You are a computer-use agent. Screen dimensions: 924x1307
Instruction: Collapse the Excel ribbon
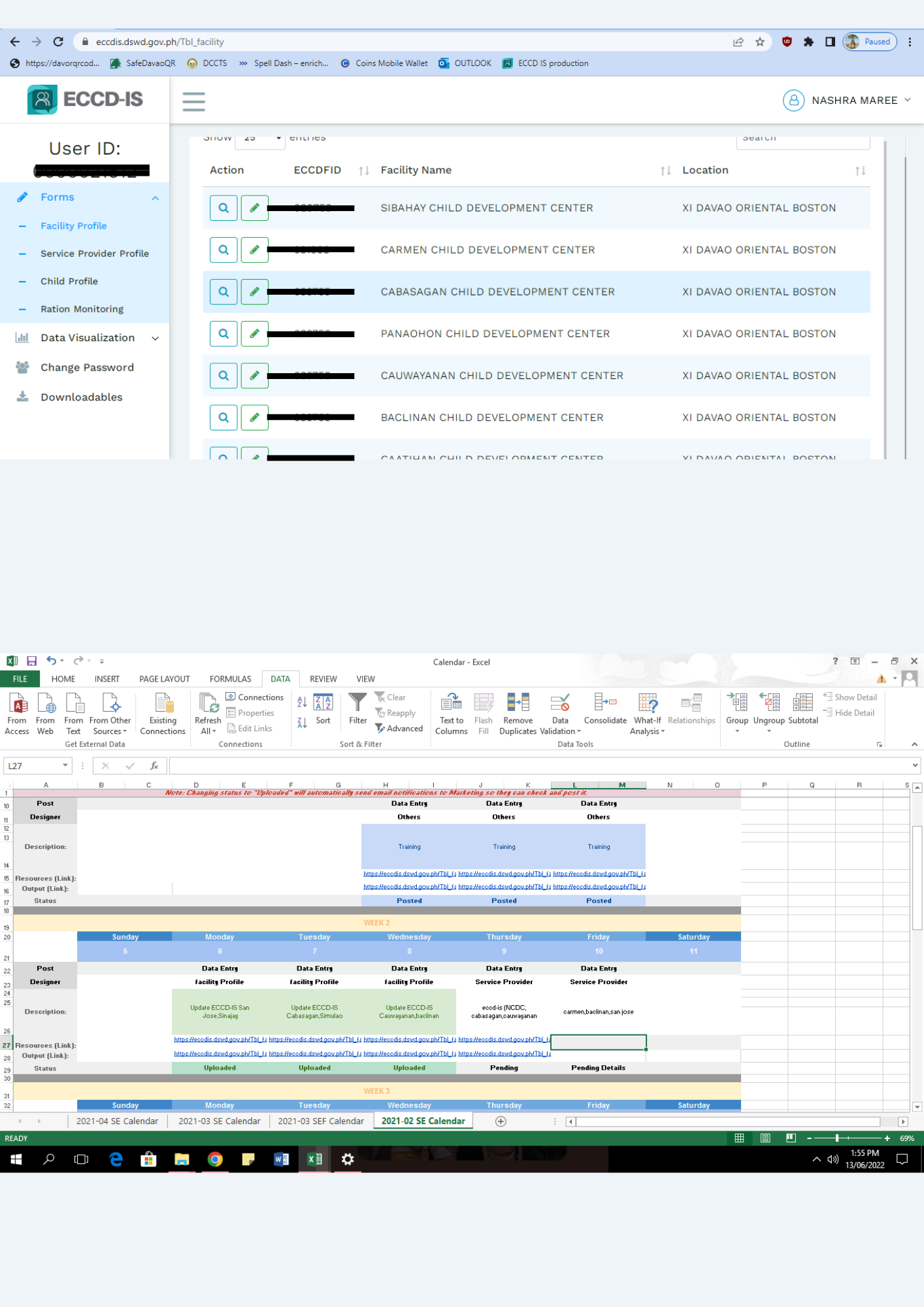tap(914, 744)
